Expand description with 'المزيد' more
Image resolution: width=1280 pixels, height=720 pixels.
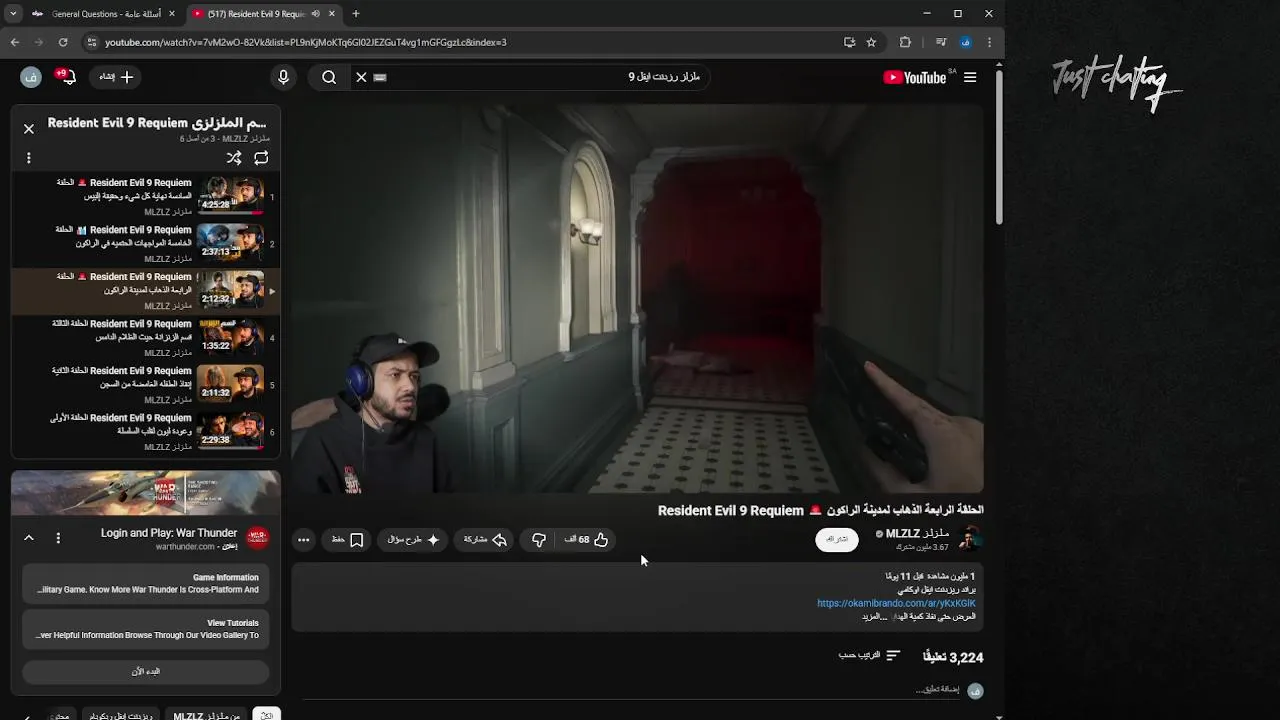pos(874,616)
